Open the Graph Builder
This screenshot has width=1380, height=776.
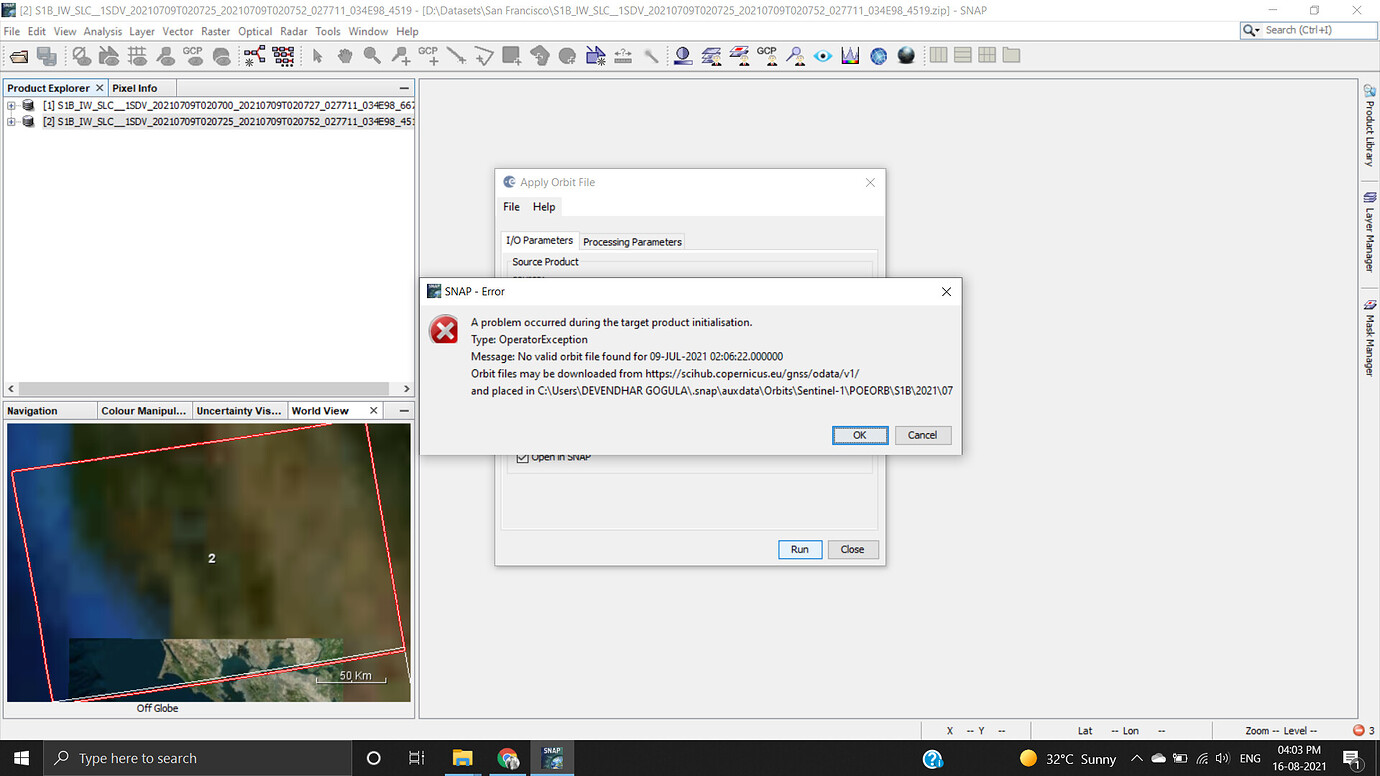[255, 55]
